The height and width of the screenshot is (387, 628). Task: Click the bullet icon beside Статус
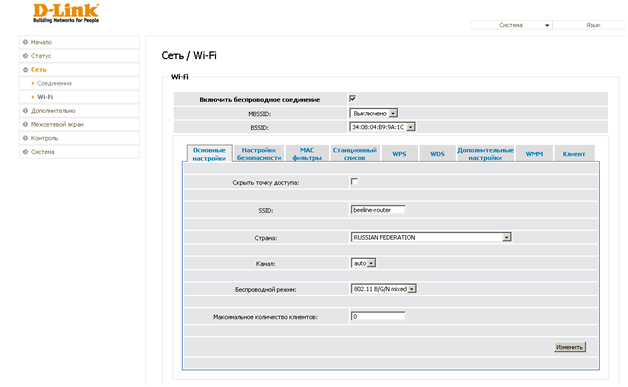point(25,56)
